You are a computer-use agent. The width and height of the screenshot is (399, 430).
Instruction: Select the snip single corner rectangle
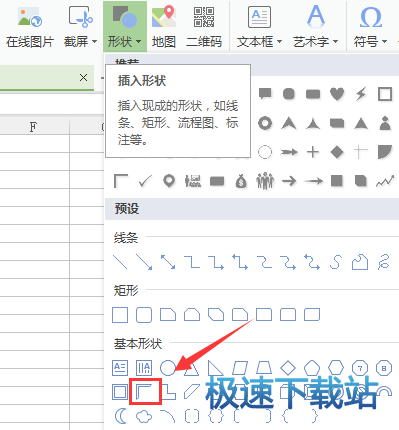coord(168,315)
